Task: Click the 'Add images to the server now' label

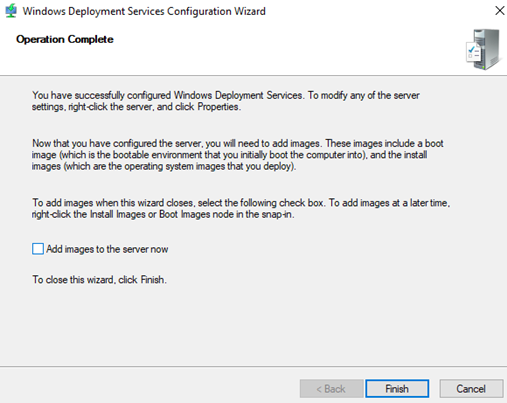Action: coord(107,249)
